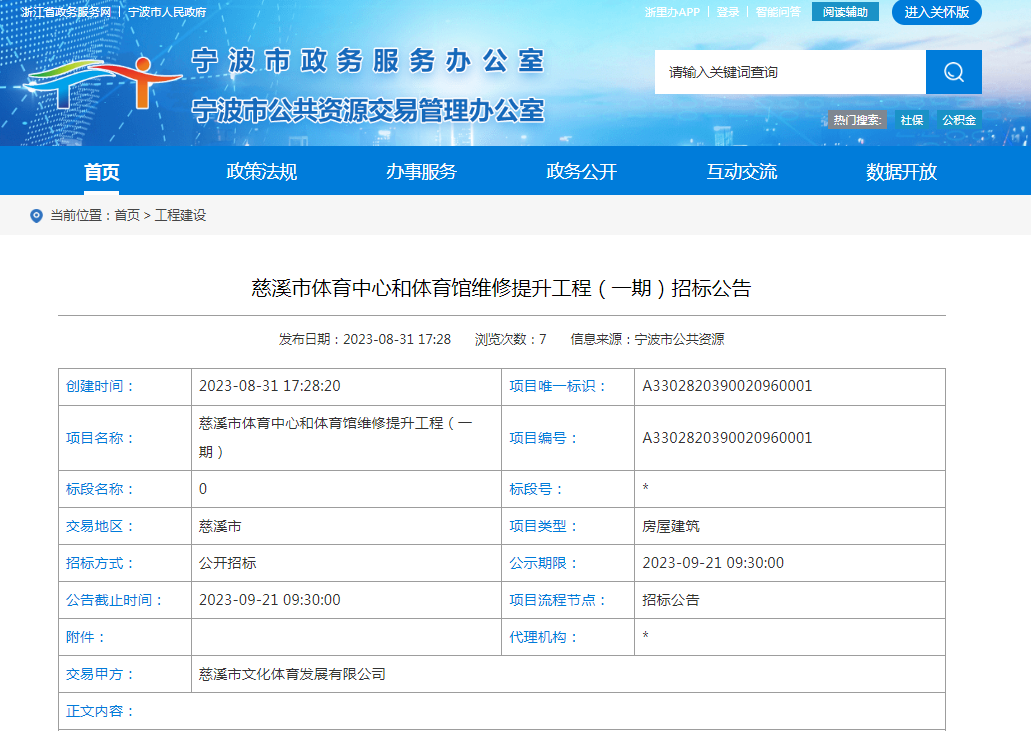Open the 宁波市人民政府 link
Image resolution: width=1031 pixels, height=731 pixels.
pyautogui.click(x=167, y=12)
